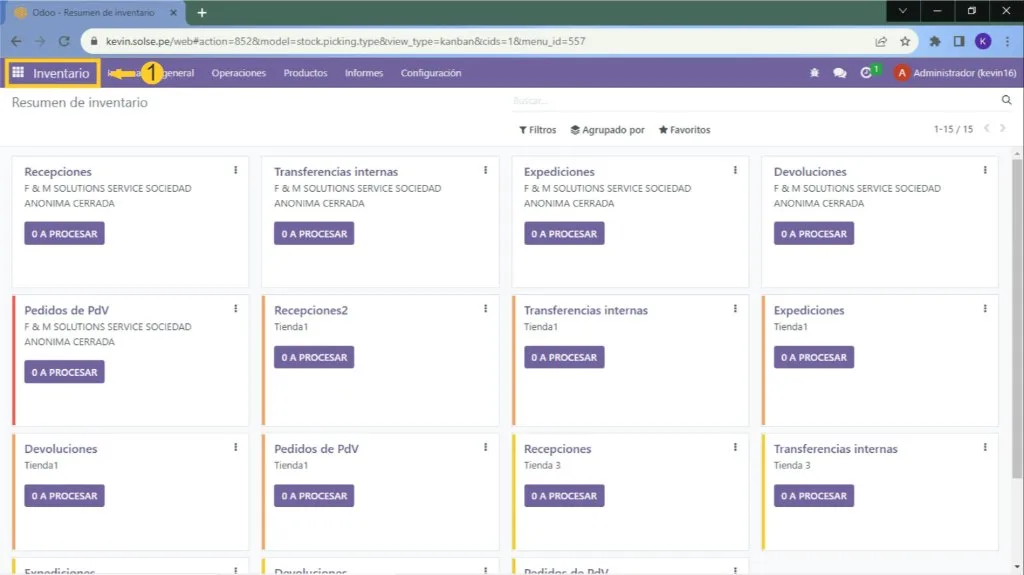Viewport: 1024px width, 575px height.
Task: Click 0 A PROCESAR on Transferencias internas F & M card
Action: click(314, 233)
